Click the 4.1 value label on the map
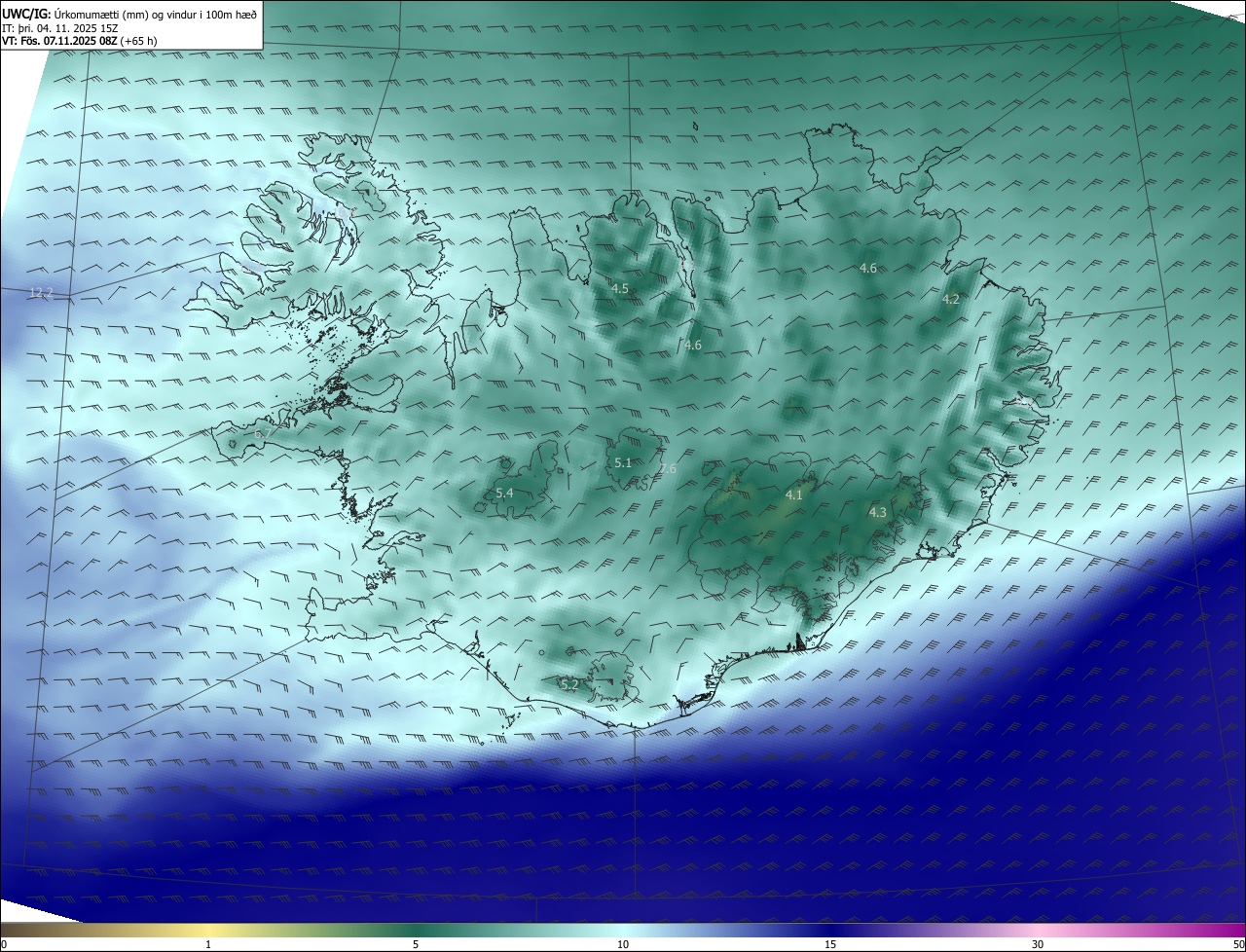1246x952 pixels. click(x=793, y=495)
